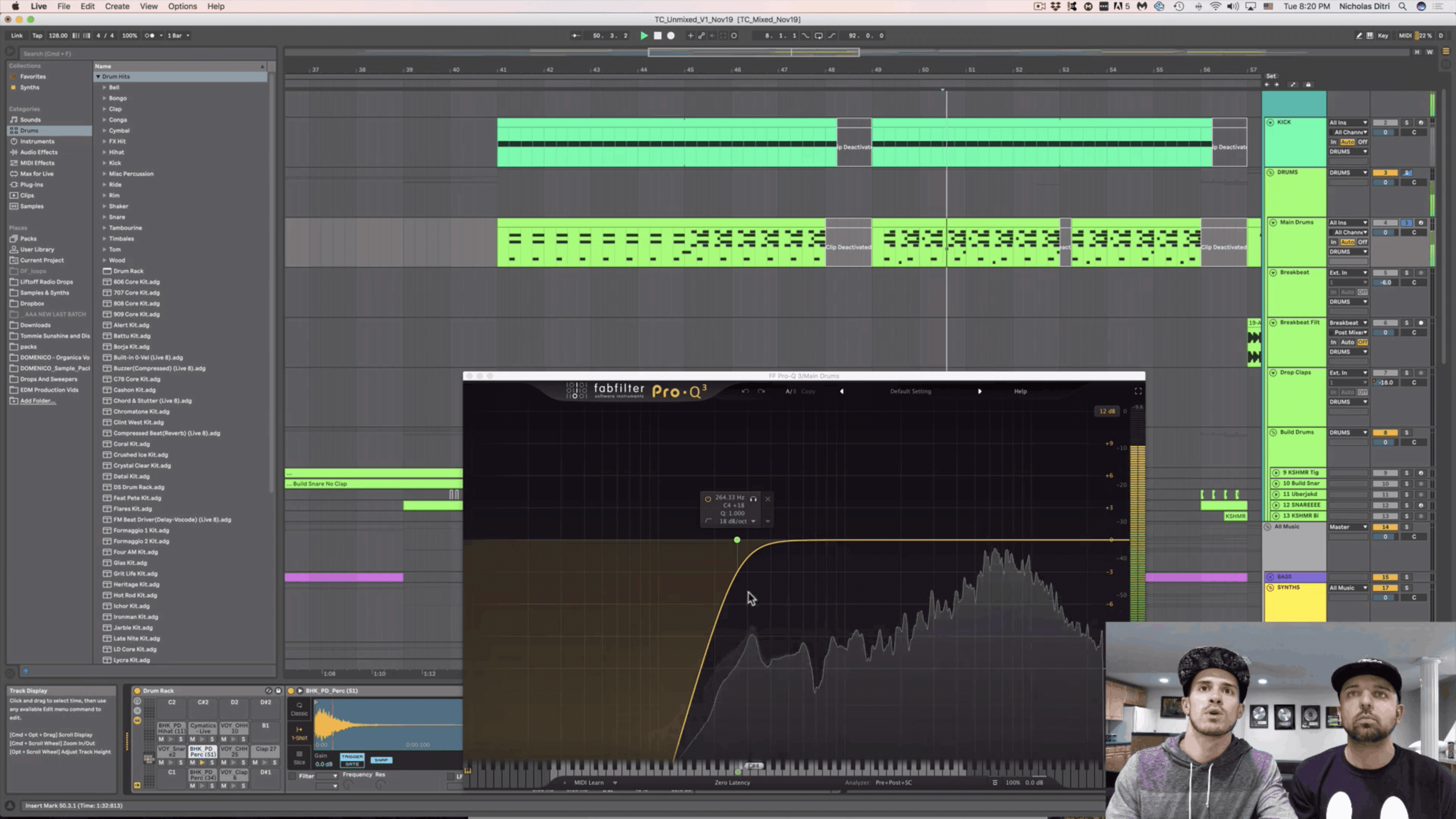Viewport: 1456px width, 819px height.
Task: Collapse the Drum Hits folder
Action: pyautogui.click(x=98, y=77)
